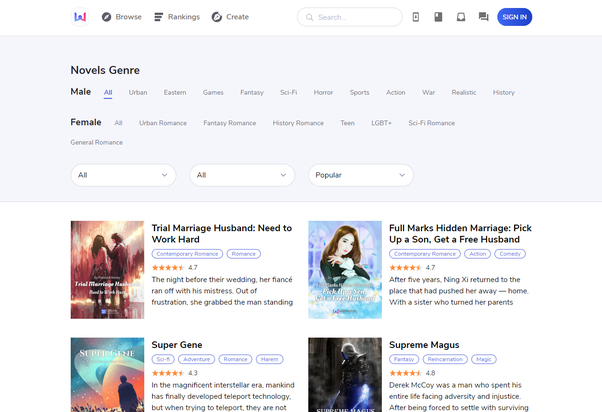This screenshot has height=412, width=602.
Task: Click Contemporary Romance tag under Full Marks
Action: tap(425, 254)
